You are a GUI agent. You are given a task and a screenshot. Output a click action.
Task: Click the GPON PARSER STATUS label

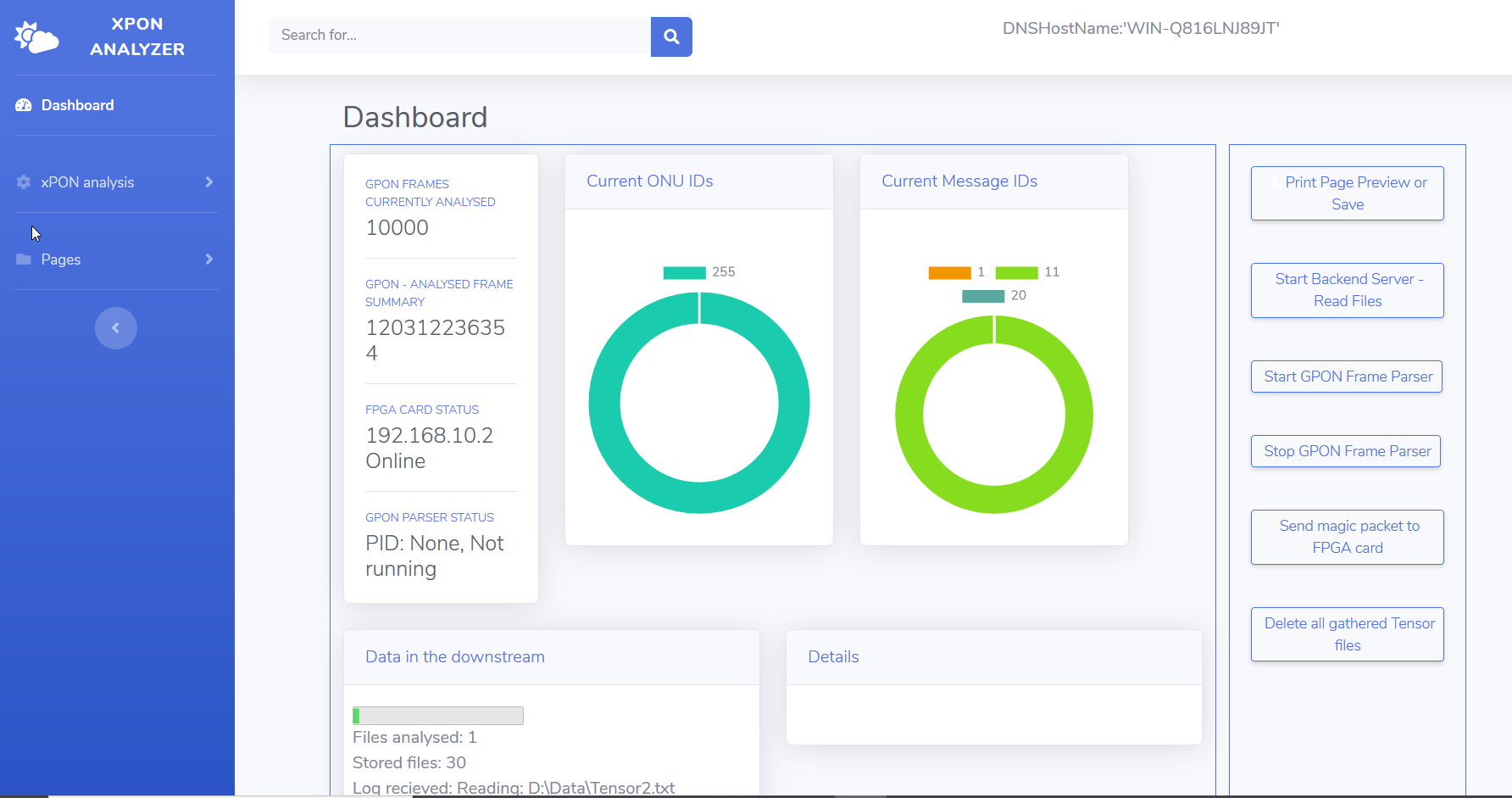pyautogui.click(x=430, y=517)
